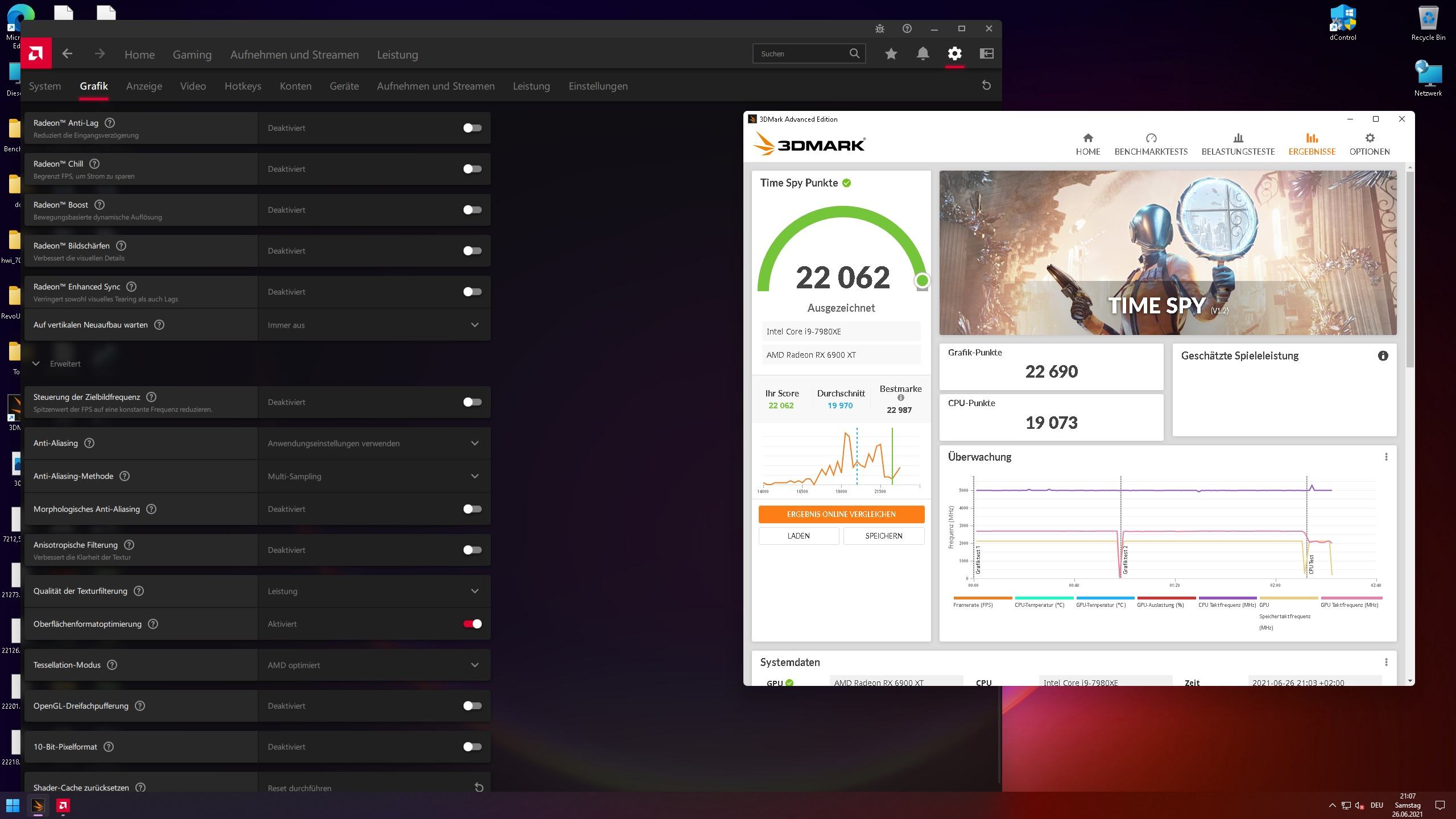Open 3DMark OPTIONEN gear
This screenshot has width=1456, height=819.
(x=1370, y=138)
